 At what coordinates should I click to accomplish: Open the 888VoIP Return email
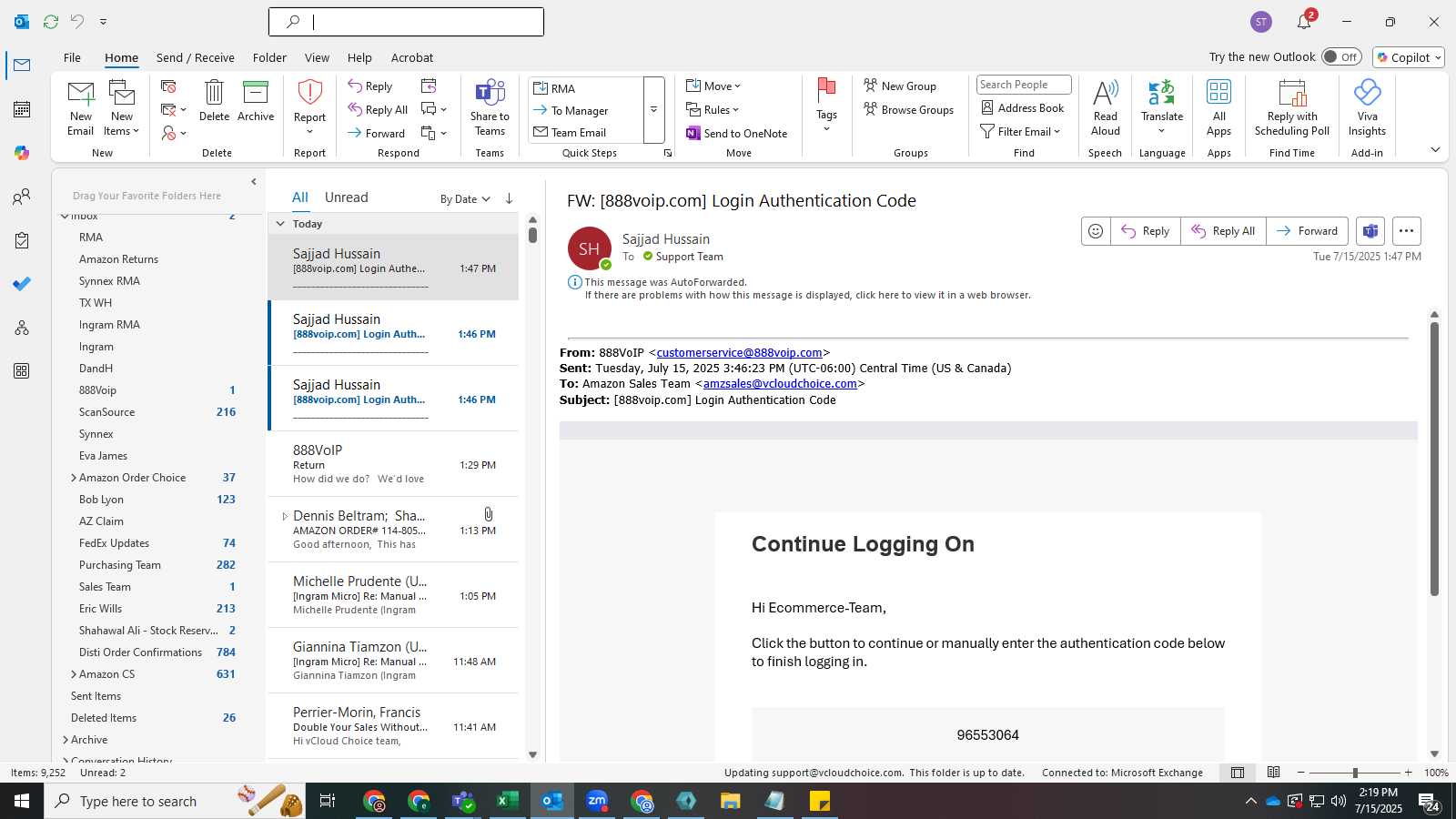point(393,464)
